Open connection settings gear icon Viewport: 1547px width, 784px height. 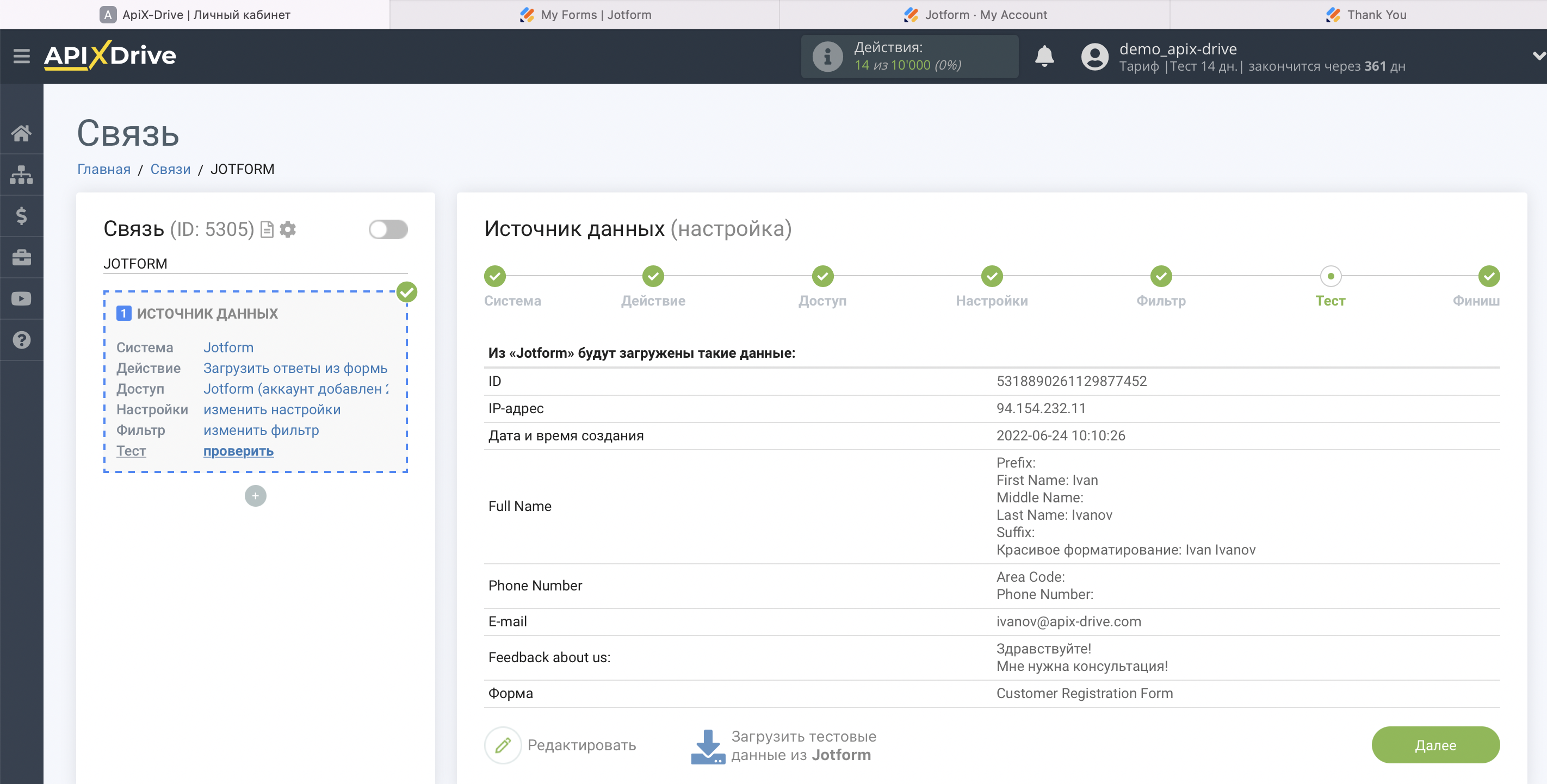[288, 229]
